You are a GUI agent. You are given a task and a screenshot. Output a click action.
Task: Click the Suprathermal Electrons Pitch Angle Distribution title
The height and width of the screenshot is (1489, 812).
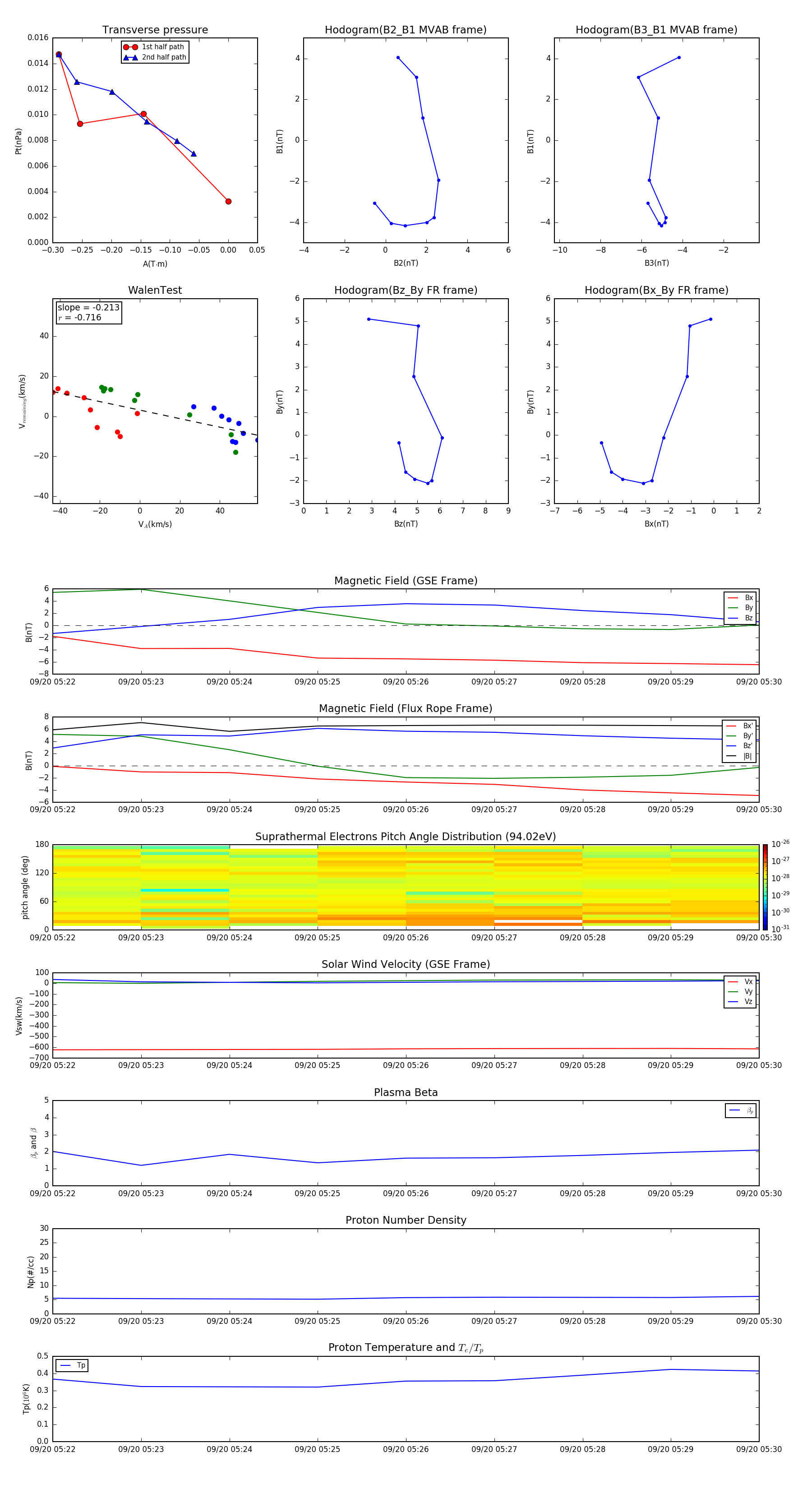pyautogui.click(x=406, y=837)
